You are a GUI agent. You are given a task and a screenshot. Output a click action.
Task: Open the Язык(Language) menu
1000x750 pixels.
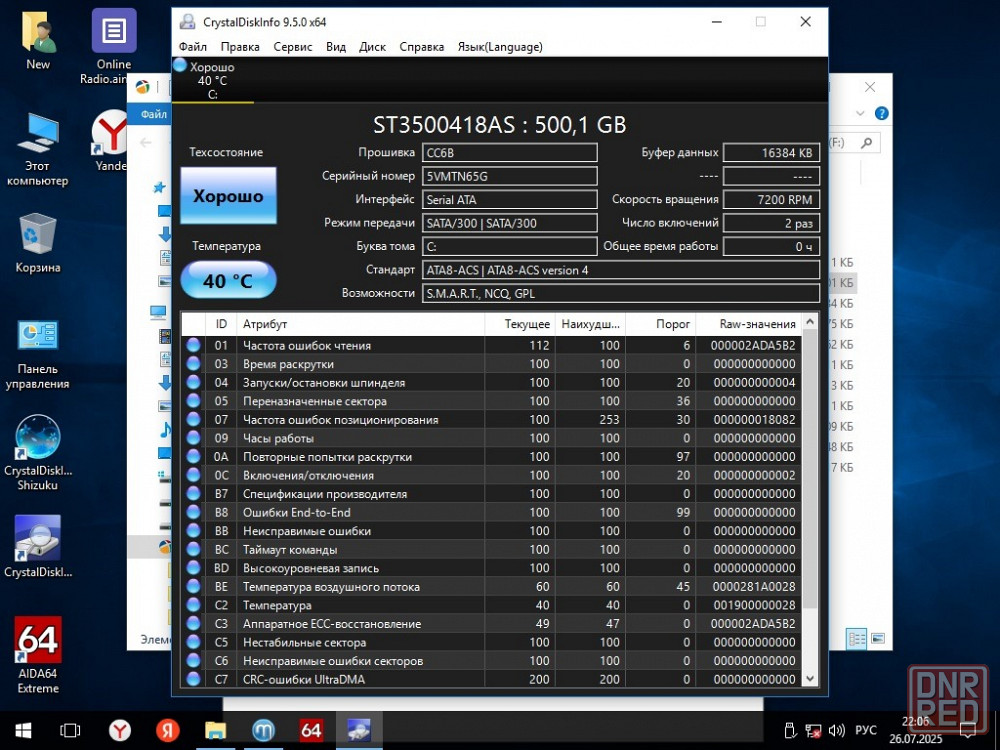500,47
